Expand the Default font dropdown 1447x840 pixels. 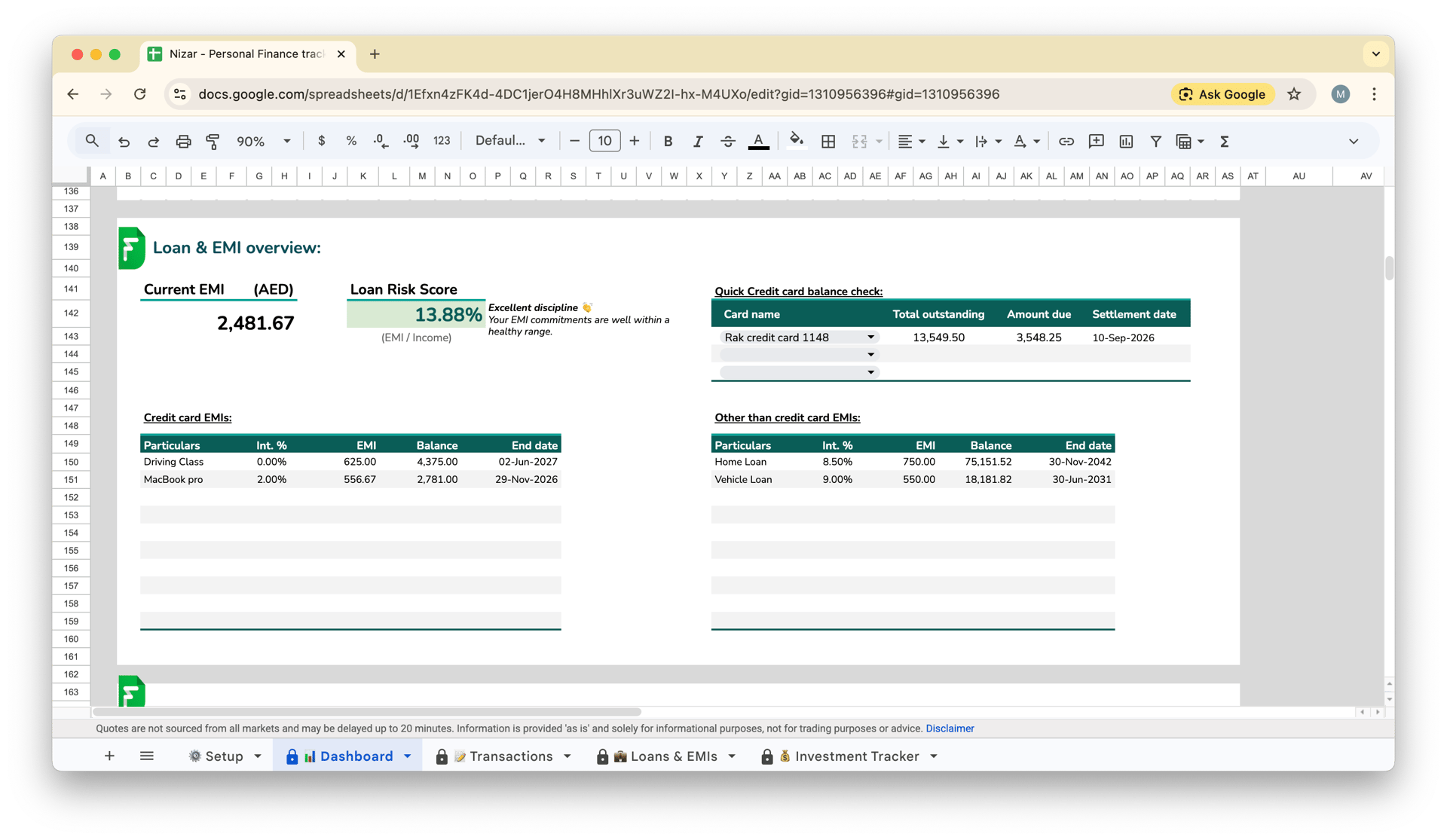click(x=510, y=141)
